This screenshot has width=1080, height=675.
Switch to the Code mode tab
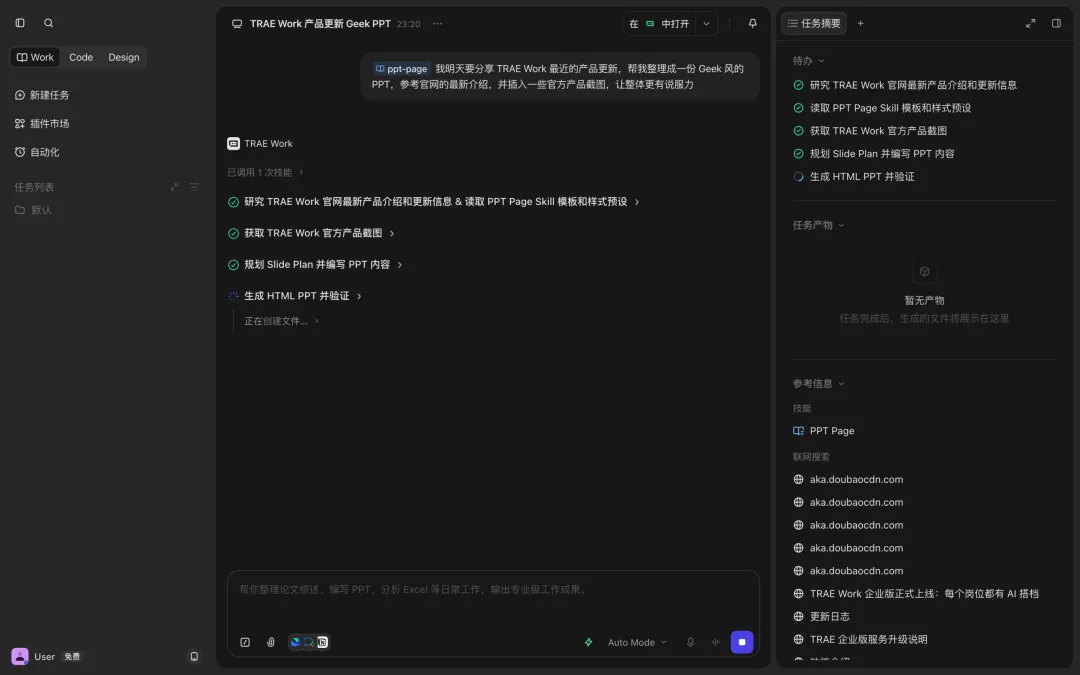[x=81, y=57]
